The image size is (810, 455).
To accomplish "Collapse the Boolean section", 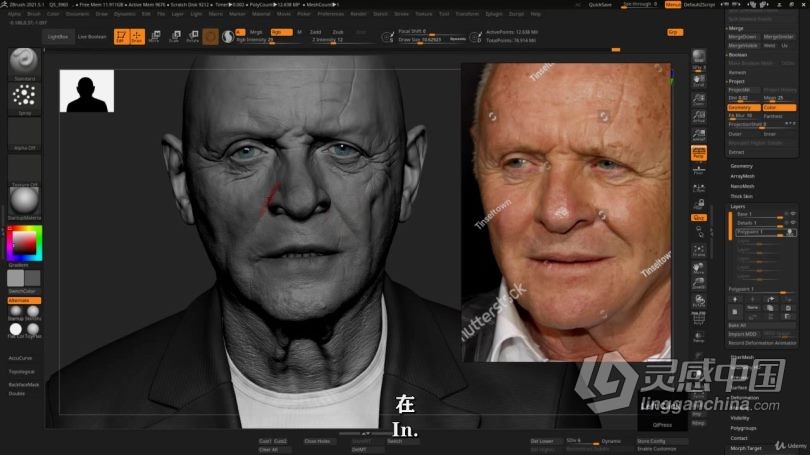I will coord(737,55).
